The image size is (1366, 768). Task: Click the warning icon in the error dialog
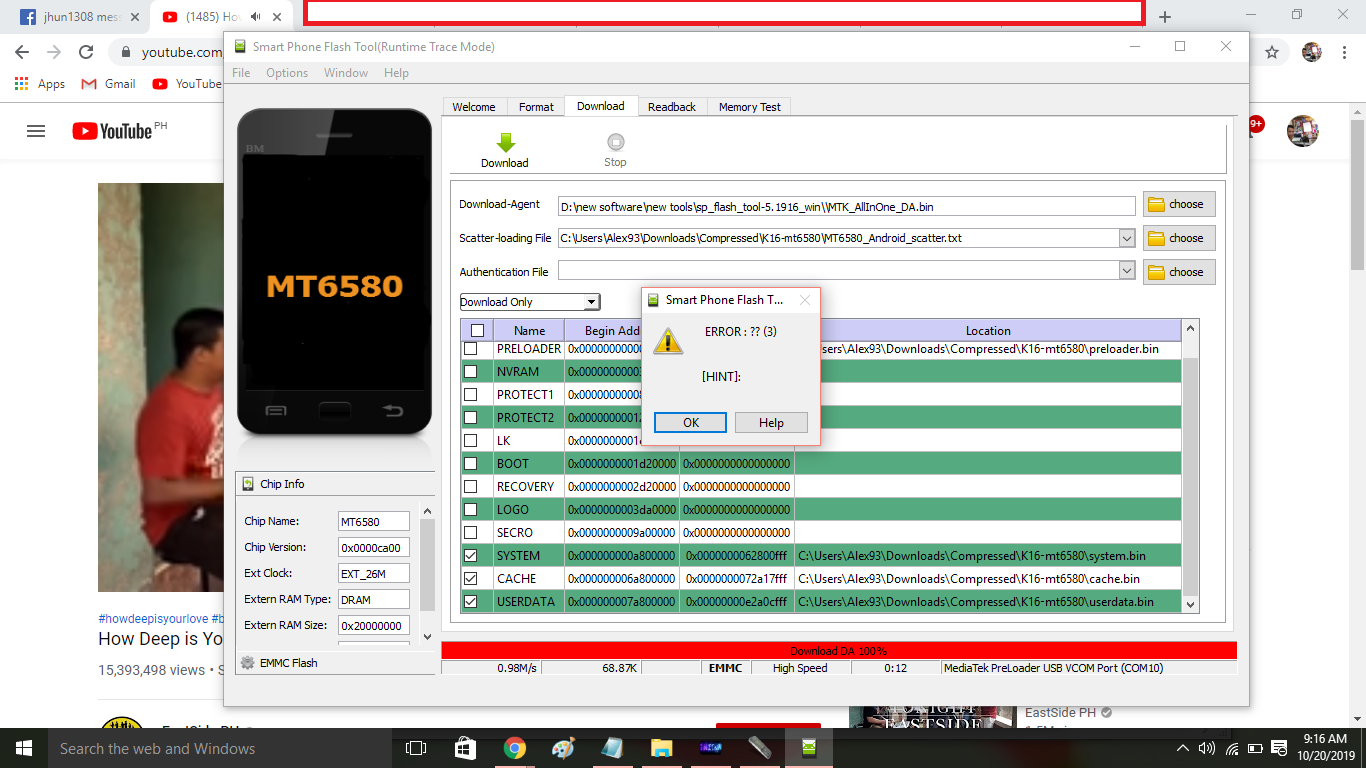click(x=668, y=340)
